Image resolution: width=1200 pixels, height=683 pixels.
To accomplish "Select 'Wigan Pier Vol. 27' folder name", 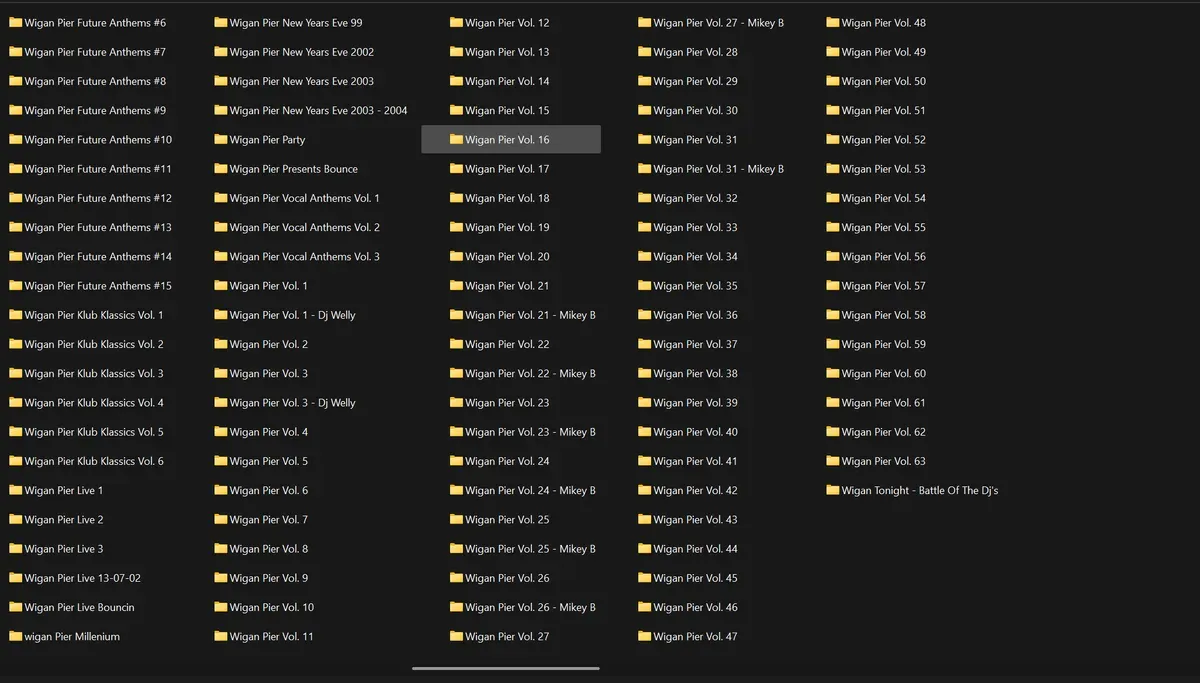I will pos(507,637).
